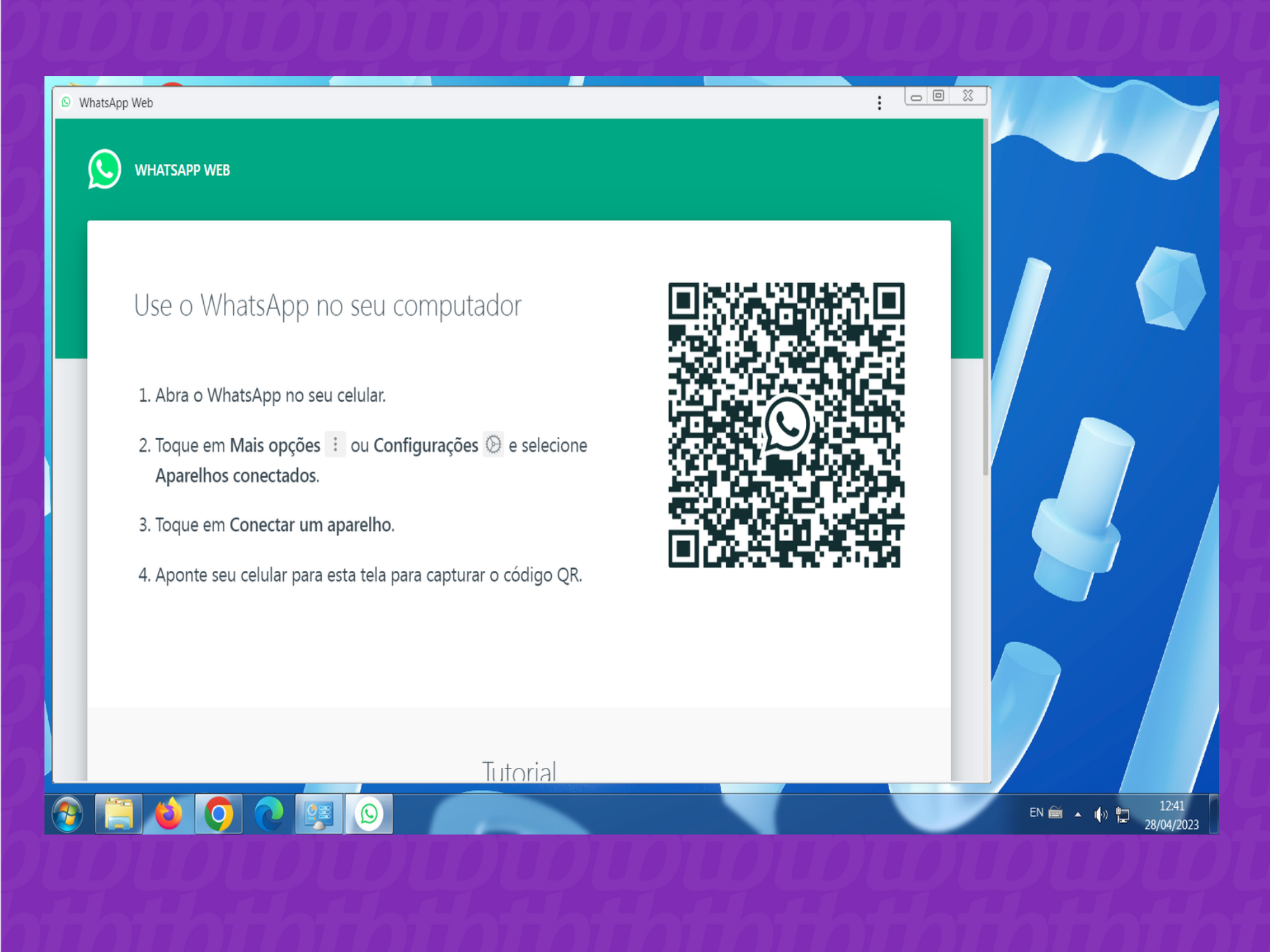Open the network icon in the tray
Screen dimensions: 1270x952
pyautogui.click(x=1123, y=815)
